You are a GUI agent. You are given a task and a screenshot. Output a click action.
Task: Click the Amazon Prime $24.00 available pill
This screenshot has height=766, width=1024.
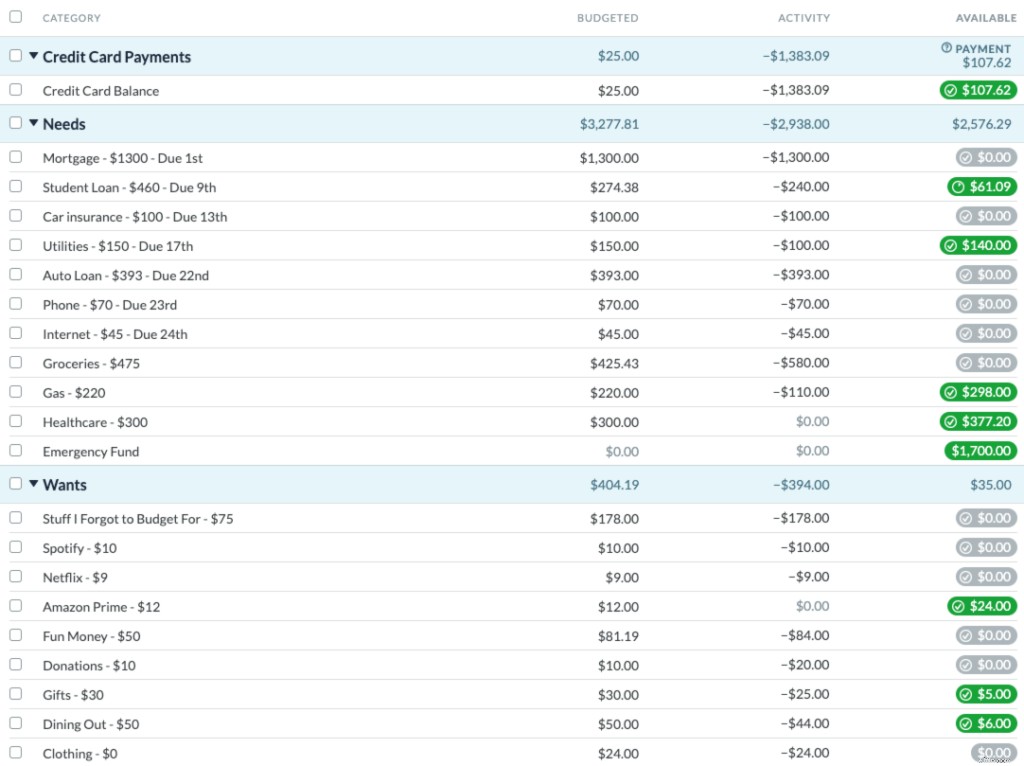tap(981, 606)
